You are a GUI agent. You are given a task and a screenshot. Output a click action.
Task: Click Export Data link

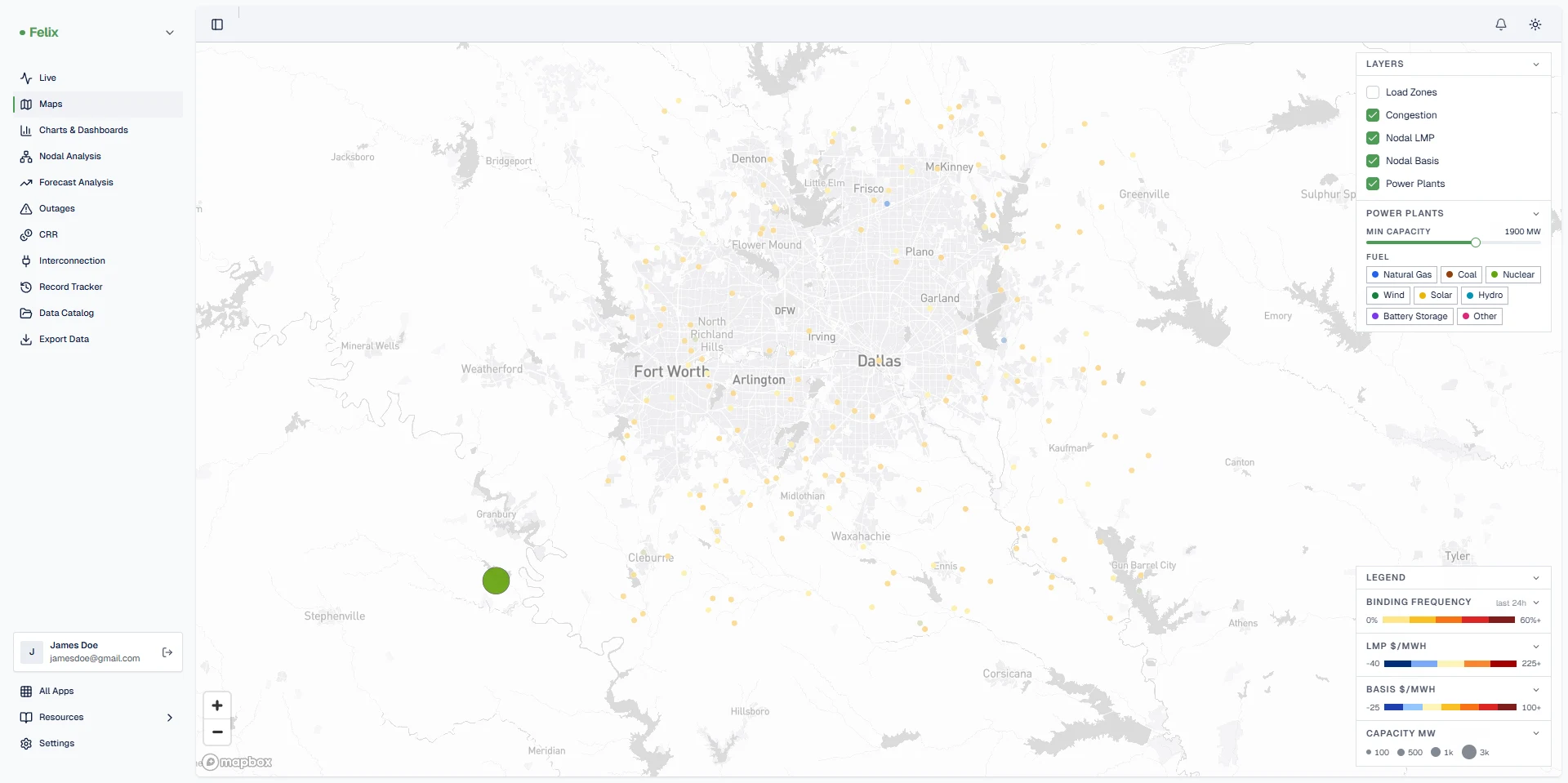click(x=98, y=340)
